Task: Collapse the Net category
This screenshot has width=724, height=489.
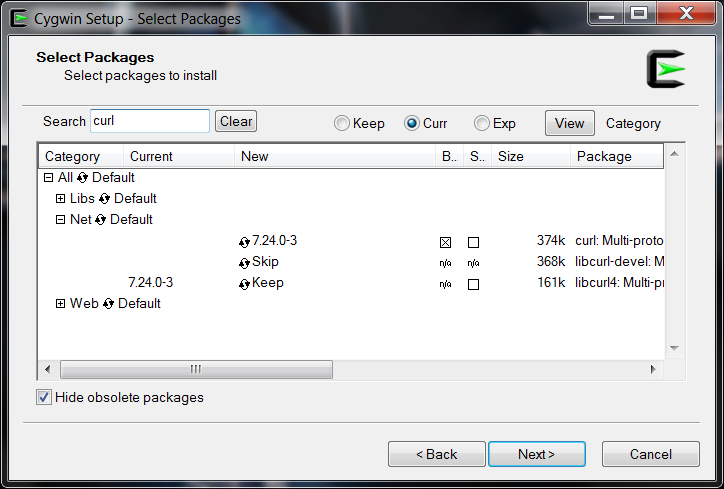Action: (x=60, y=220)
